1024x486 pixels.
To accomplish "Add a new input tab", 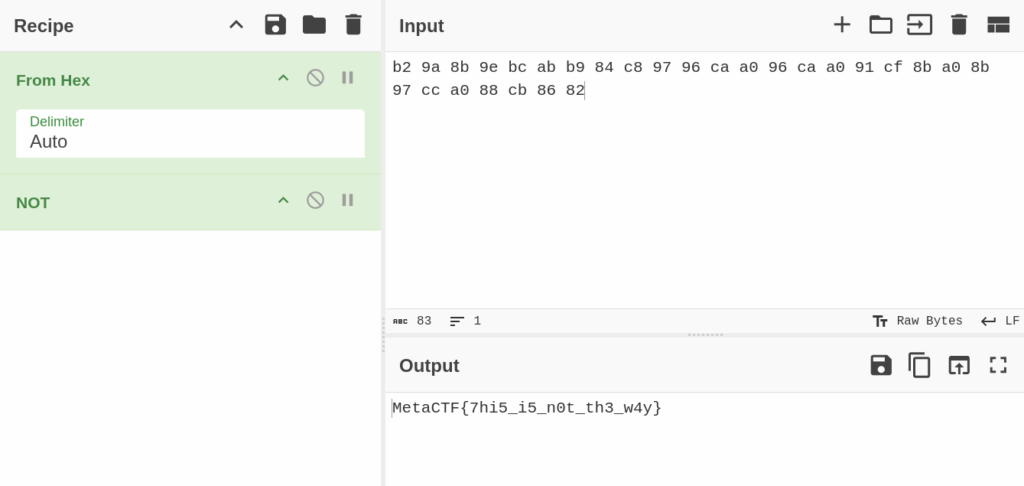I will click(842, 25).
